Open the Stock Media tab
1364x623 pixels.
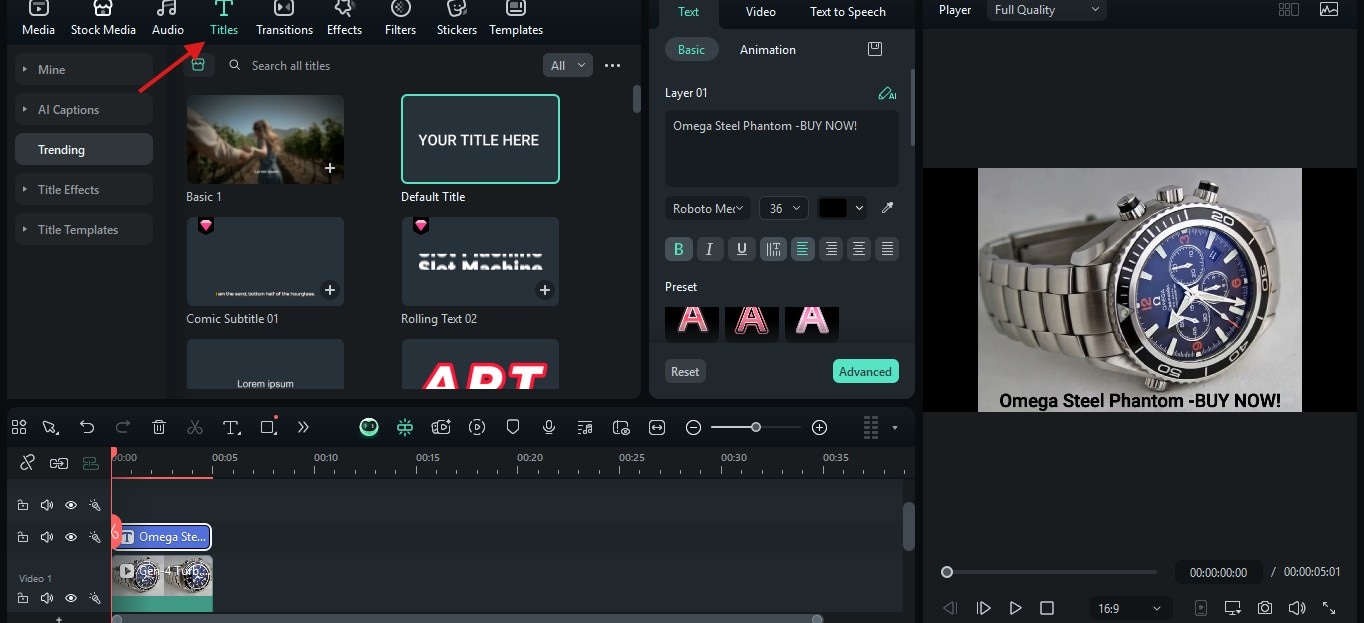pyautogui.click(x=103, y=19)
